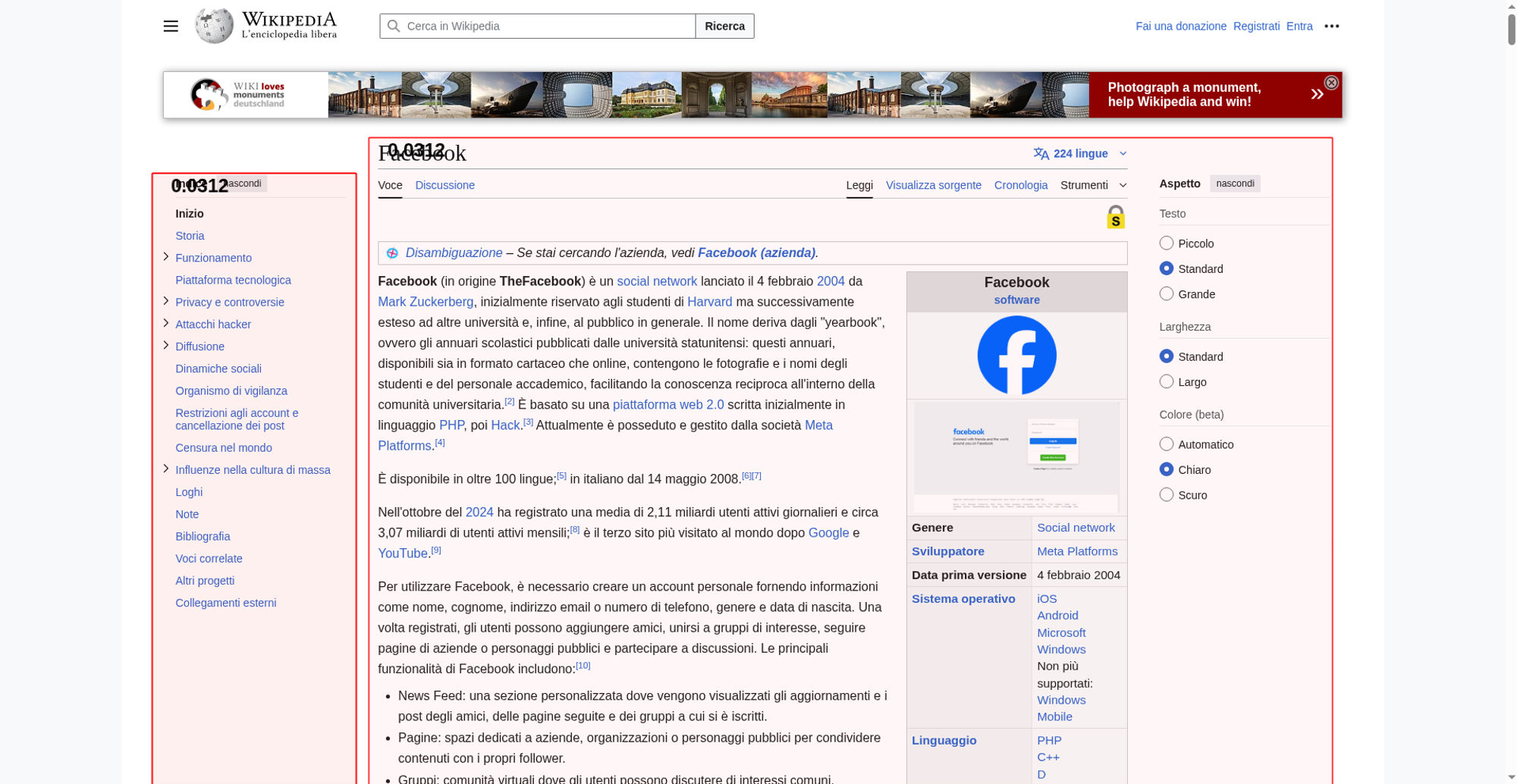Open the 224 lingue dropdown
The image size is (1517, 784).
1080,153
